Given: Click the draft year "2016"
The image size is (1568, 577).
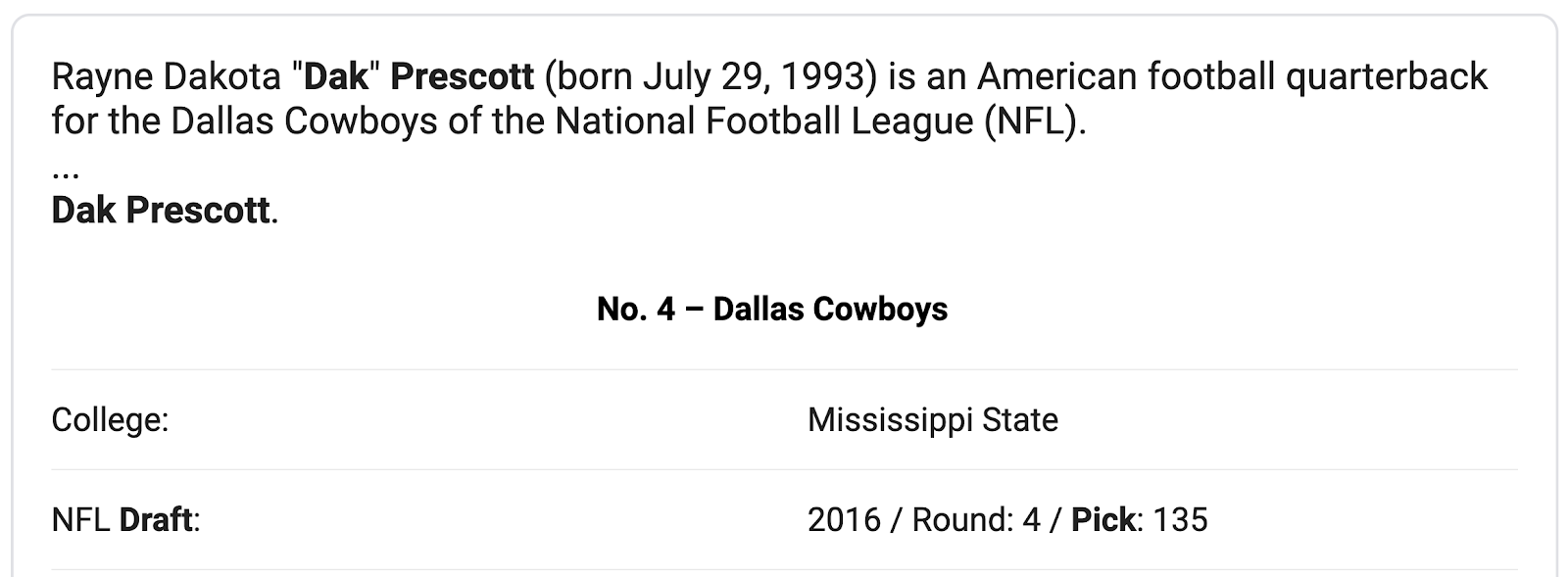Looking at the screenshot, I should point(845,520).
